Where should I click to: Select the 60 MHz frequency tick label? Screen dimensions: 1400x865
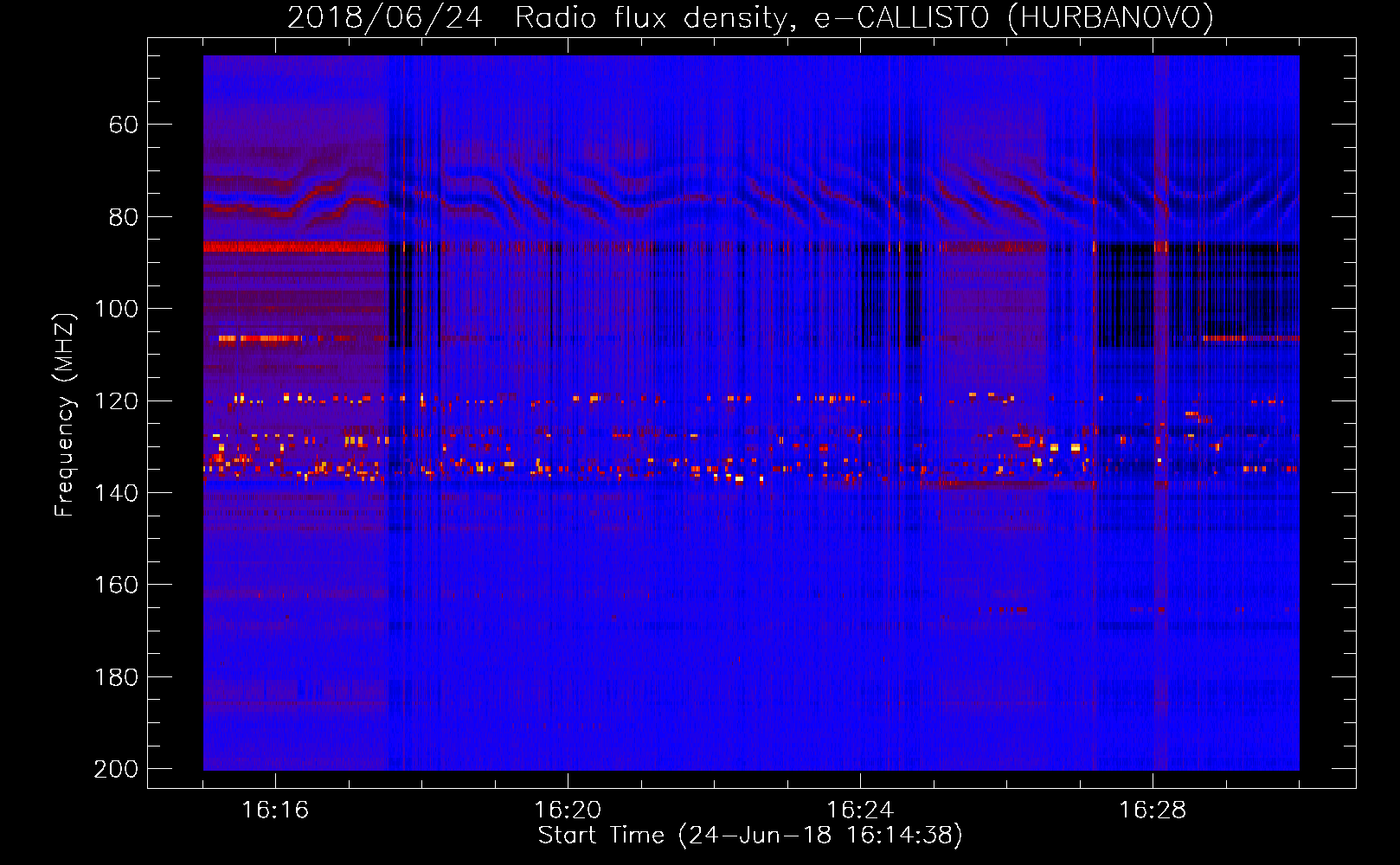(x=123, y=125)
